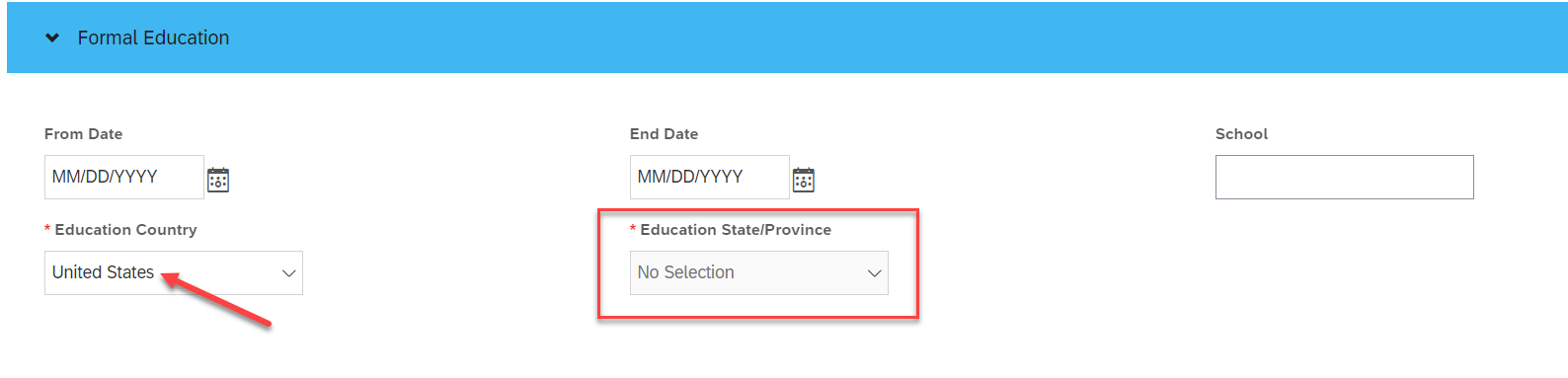Click the Education State/Province label text
The height and width of the screenshot is (378, 1568).
coord(736,230)
